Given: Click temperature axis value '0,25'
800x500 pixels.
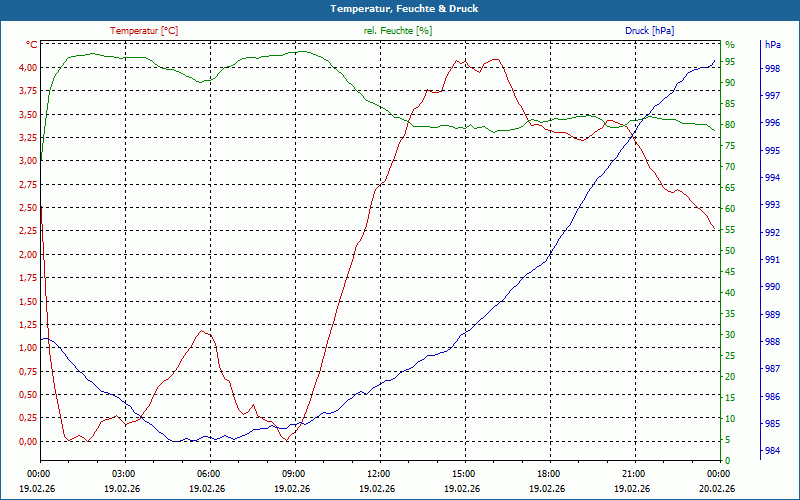Looking at the screenshot, I should point(28,418).
